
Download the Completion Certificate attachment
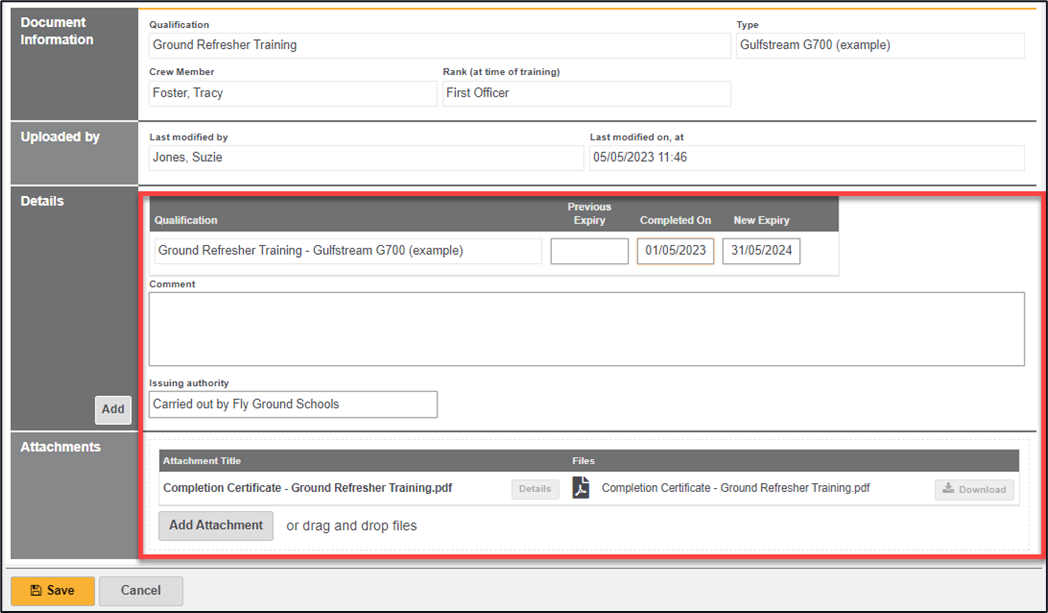click(x=974, y=489)
